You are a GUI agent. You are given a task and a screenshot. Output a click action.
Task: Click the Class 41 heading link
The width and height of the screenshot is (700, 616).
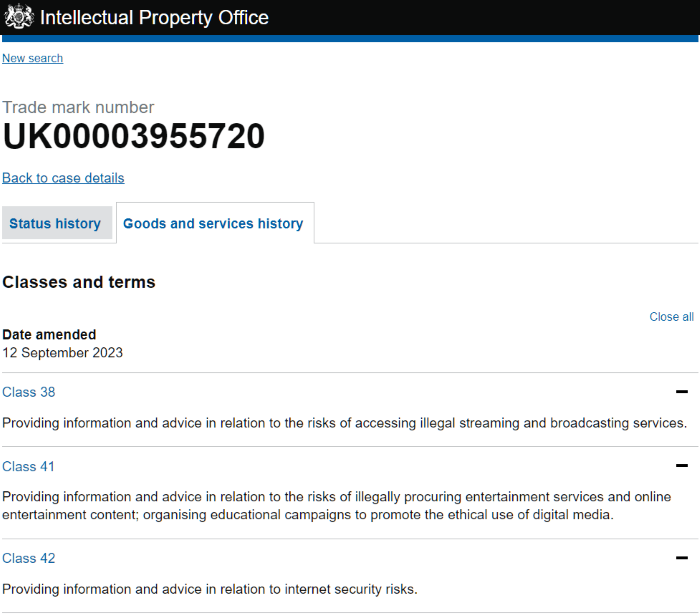pos(28,466)
